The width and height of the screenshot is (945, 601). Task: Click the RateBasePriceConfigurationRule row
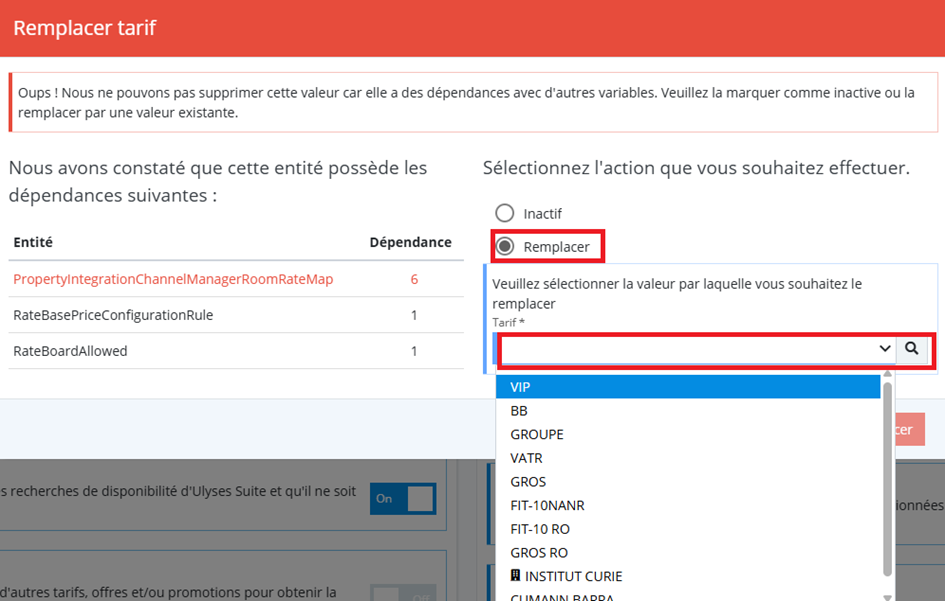(113, 315)
